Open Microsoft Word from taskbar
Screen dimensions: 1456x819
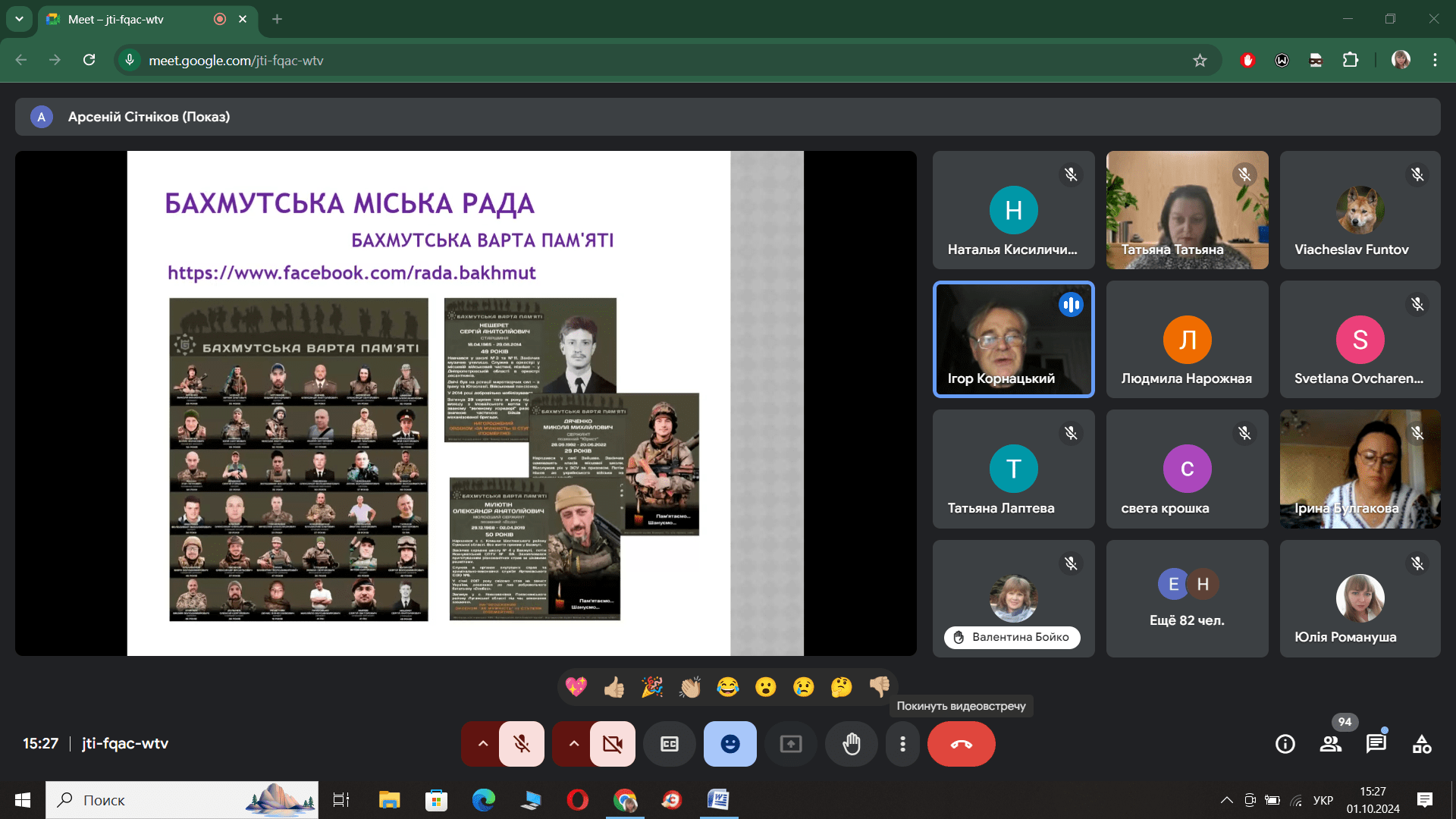(x=717, y=800)
